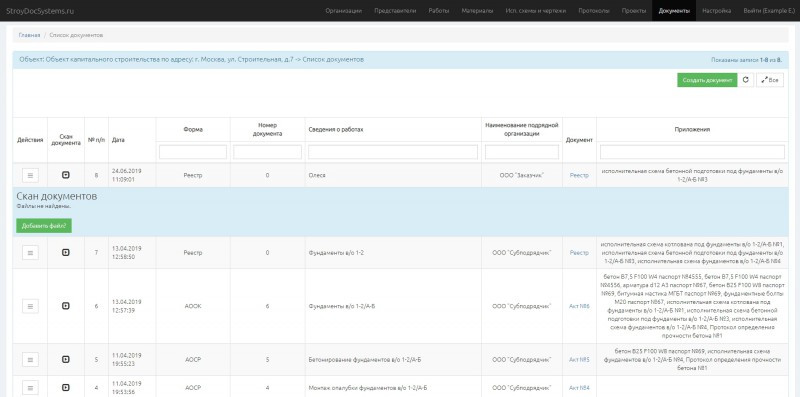Sort by Дата column header
Screen dimensions: 800x397
click(x=118, y=140)
